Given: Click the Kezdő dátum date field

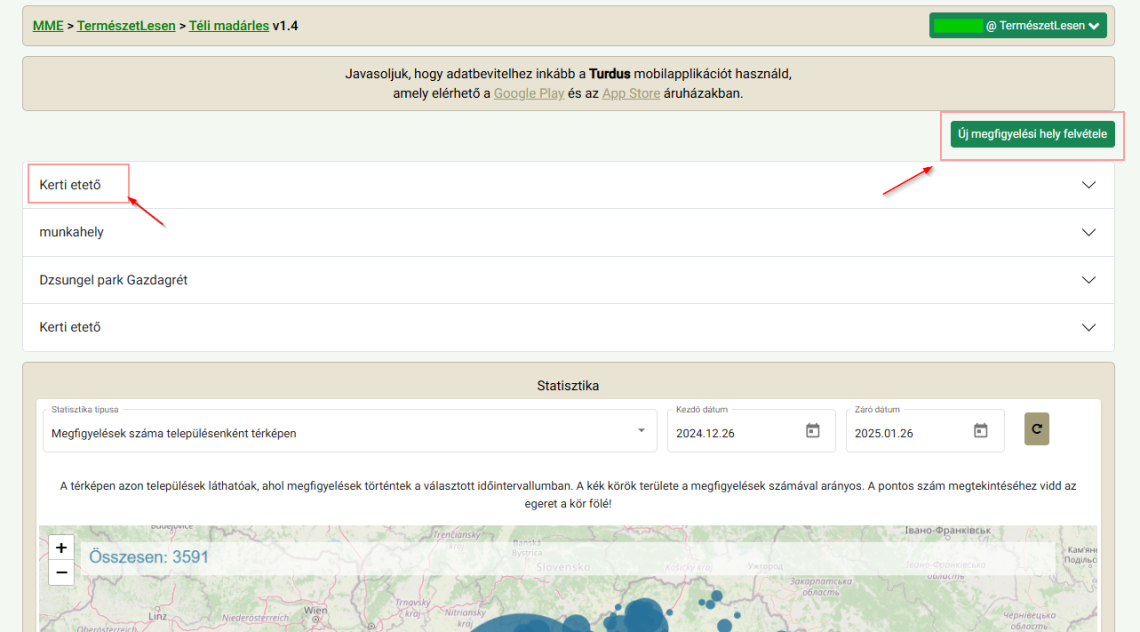Looking at the screenshot, I should [x=751, y=431].
